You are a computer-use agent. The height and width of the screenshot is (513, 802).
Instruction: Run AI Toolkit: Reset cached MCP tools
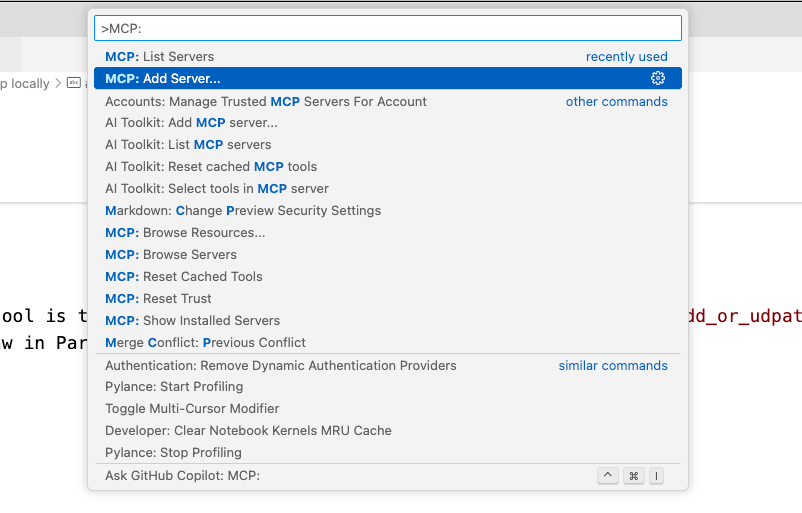pyautogui.click(x=388, y=167)
